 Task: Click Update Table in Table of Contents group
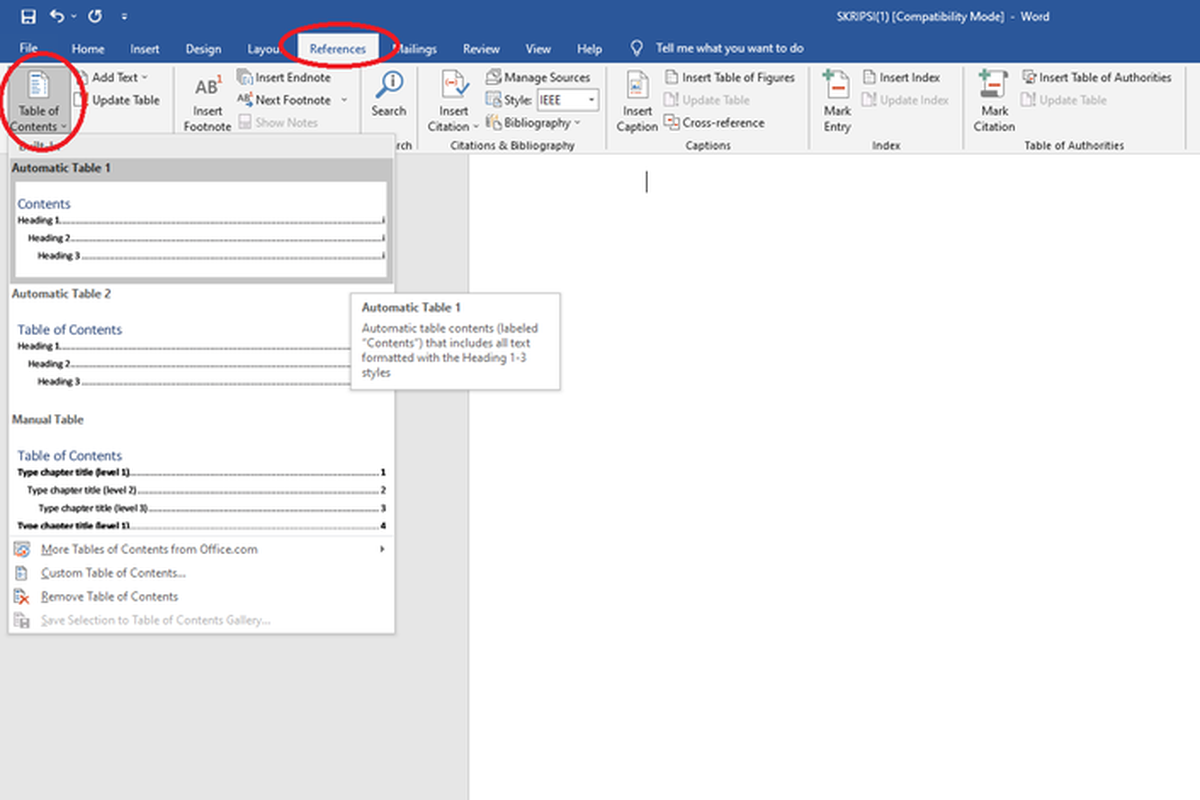coord(117,100)
